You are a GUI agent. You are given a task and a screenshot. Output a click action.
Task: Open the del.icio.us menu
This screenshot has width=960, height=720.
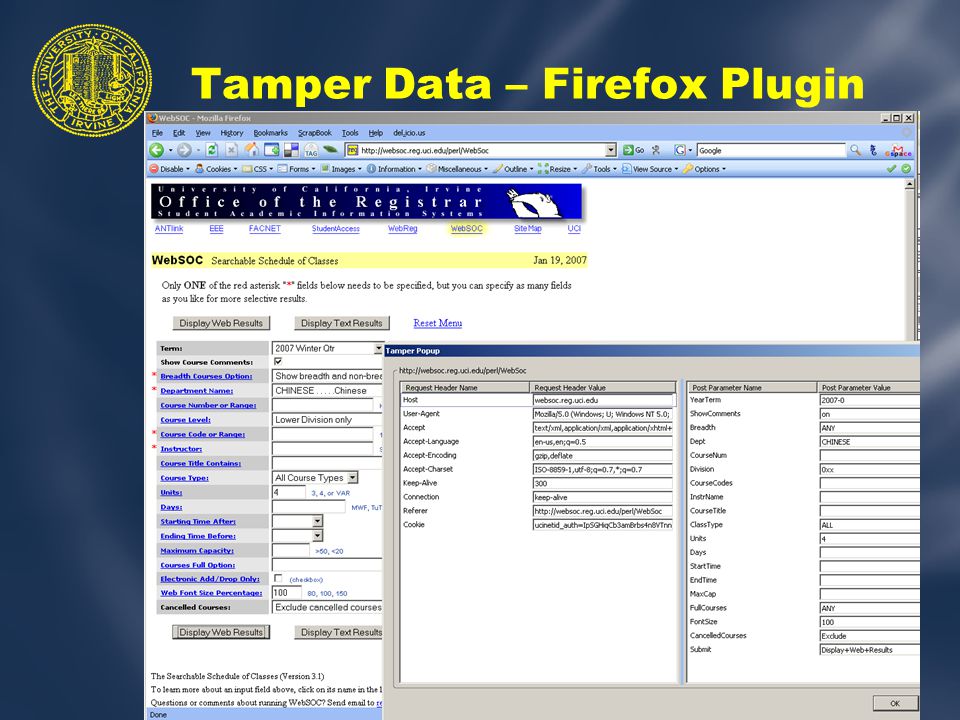coord(409,133)
